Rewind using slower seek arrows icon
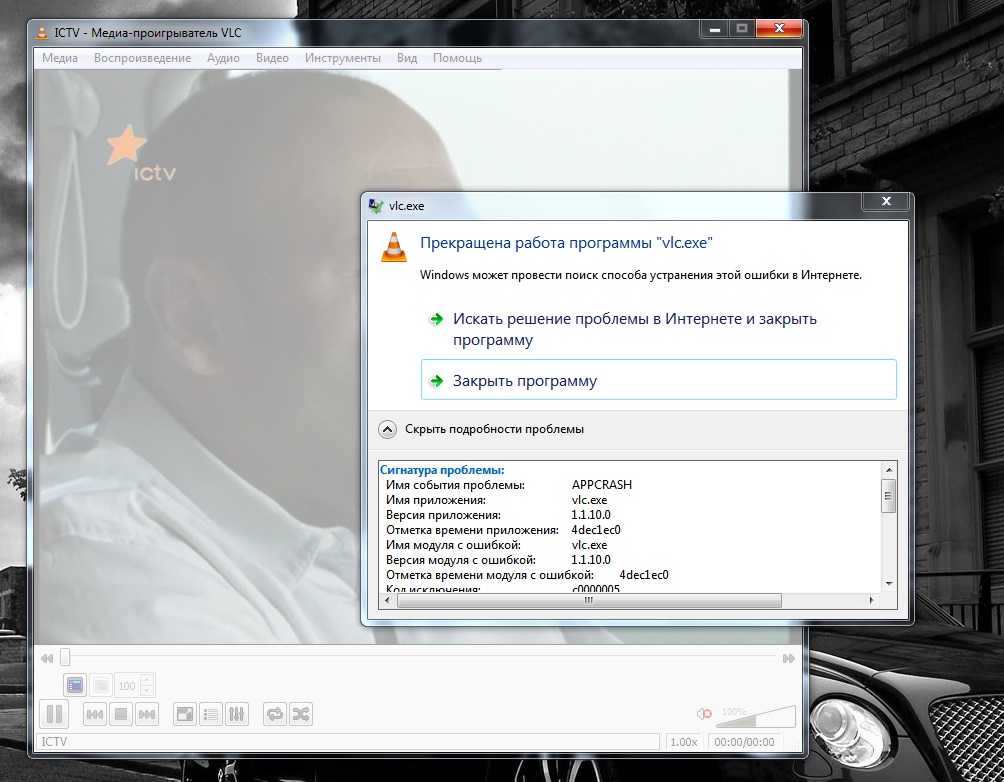 click(47, 658)
